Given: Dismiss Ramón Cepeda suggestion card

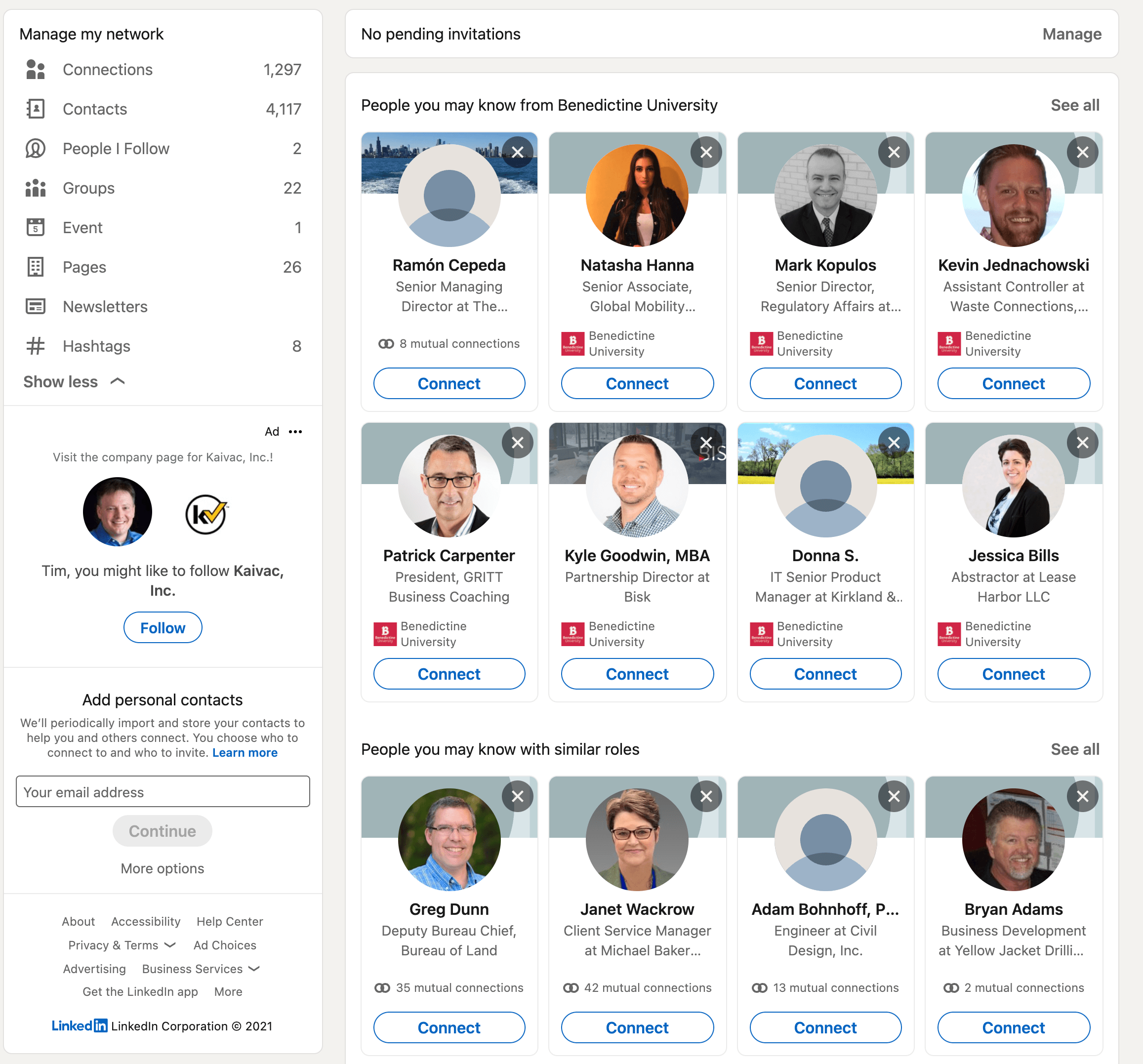Looking at the screenshot, I should click(518, 152).
